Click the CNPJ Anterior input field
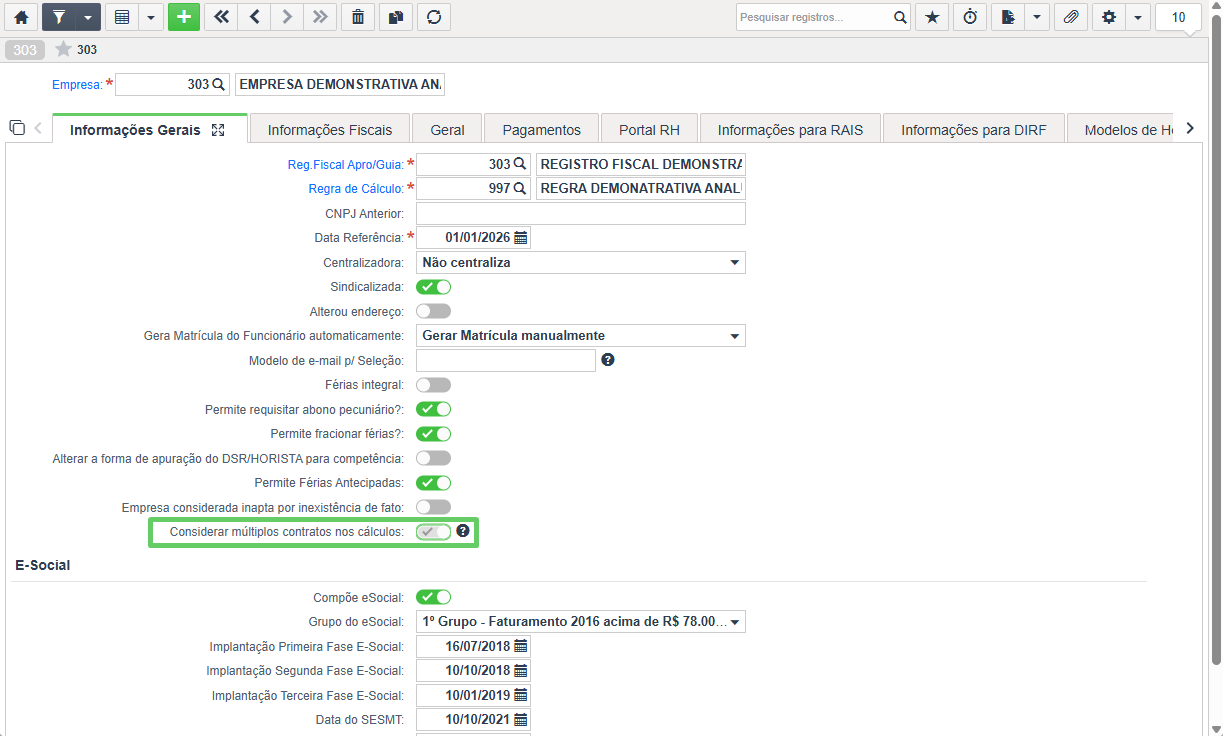 click(x=581, y=213)
